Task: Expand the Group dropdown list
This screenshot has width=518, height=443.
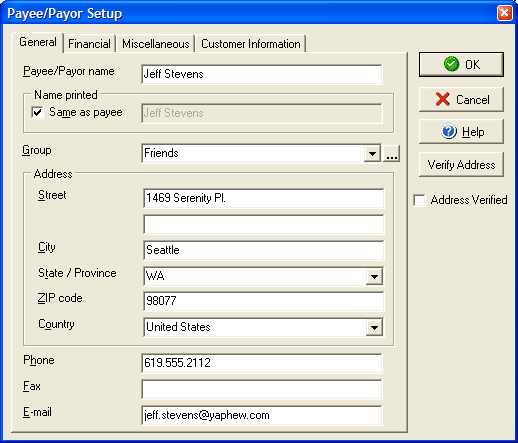Action: [372, 154]
